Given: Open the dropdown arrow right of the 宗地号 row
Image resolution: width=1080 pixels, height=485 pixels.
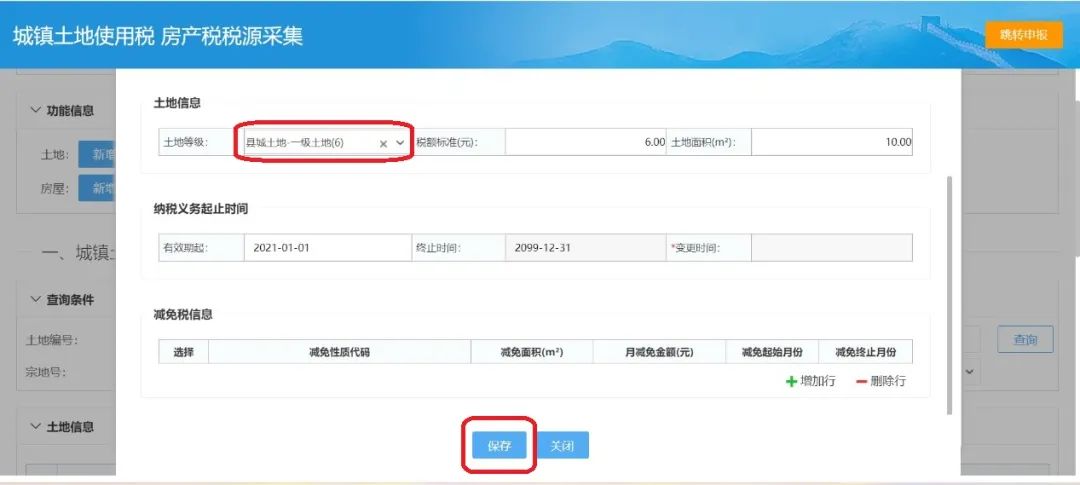Looking at the screenshot, I should (971, 372).
